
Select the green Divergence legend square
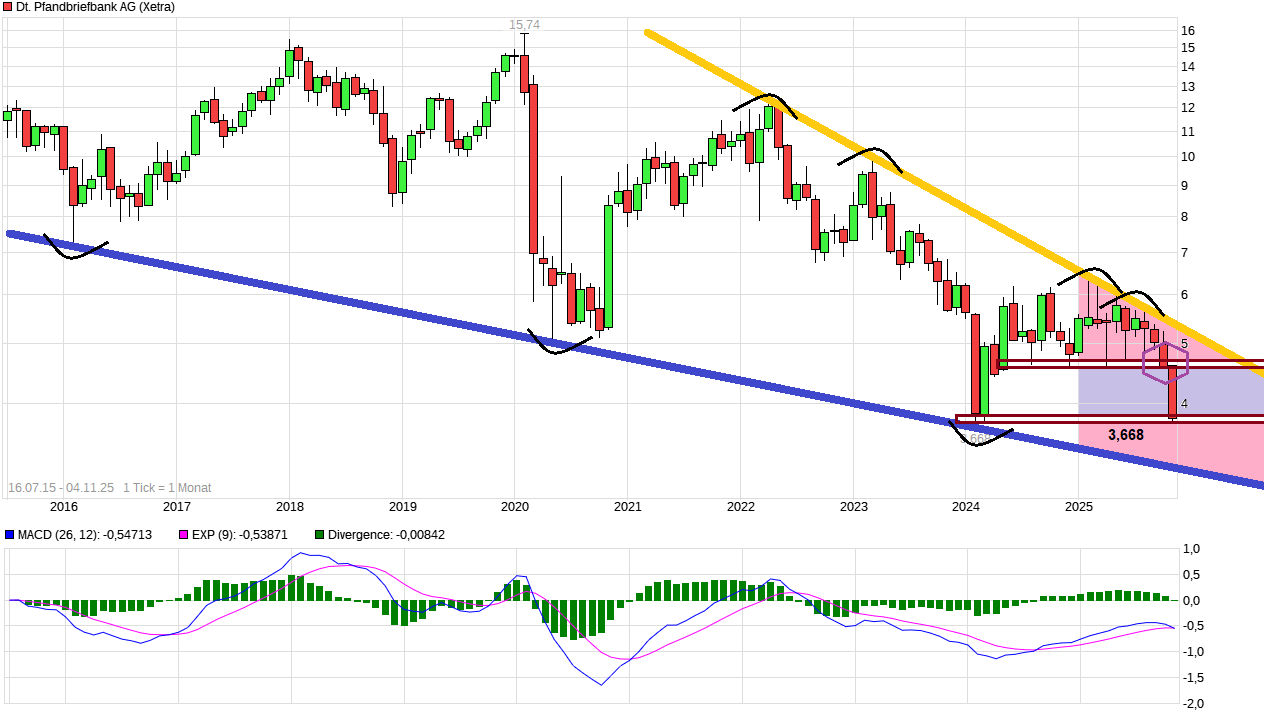[318, 535]
